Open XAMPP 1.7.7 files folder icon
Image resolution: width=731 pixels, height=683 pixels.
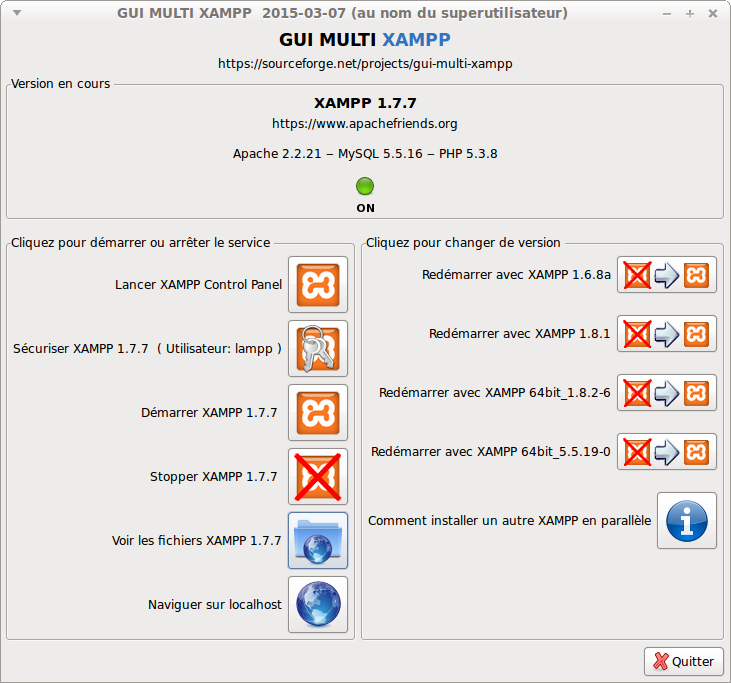point(318,540)
